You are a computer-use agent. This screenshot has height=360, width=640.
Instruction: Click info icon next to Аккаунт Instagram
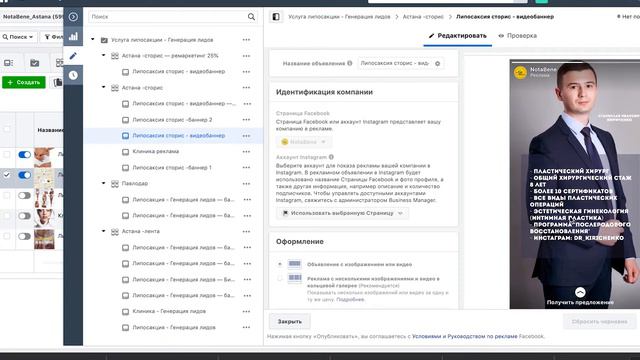tap(331, 157)
